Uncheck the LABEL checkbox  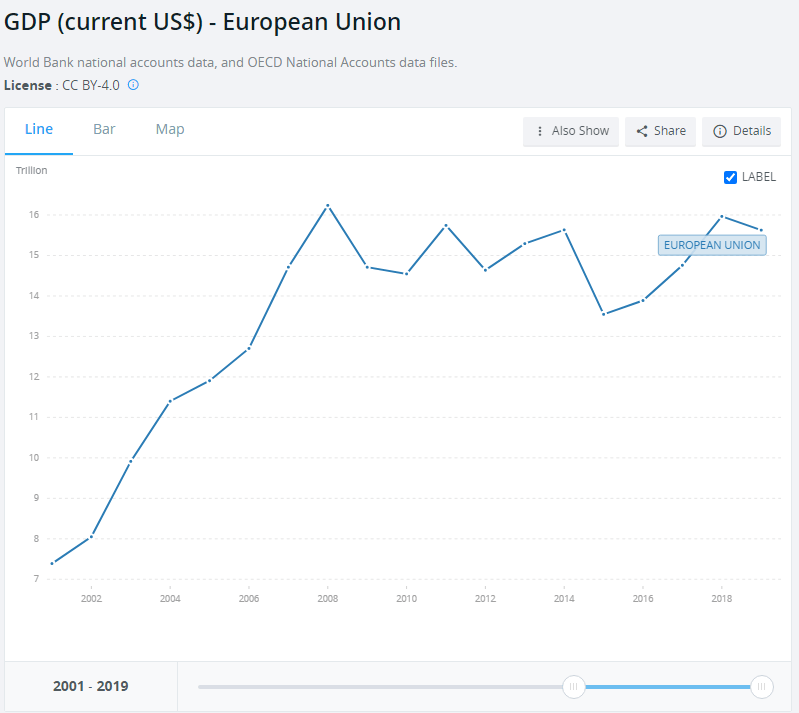coord(730,177)
